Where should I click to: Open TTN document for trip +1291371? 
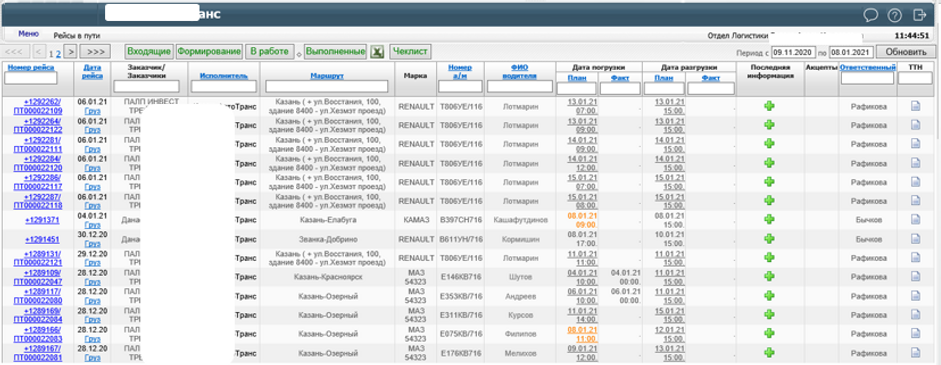pos(915,220)
